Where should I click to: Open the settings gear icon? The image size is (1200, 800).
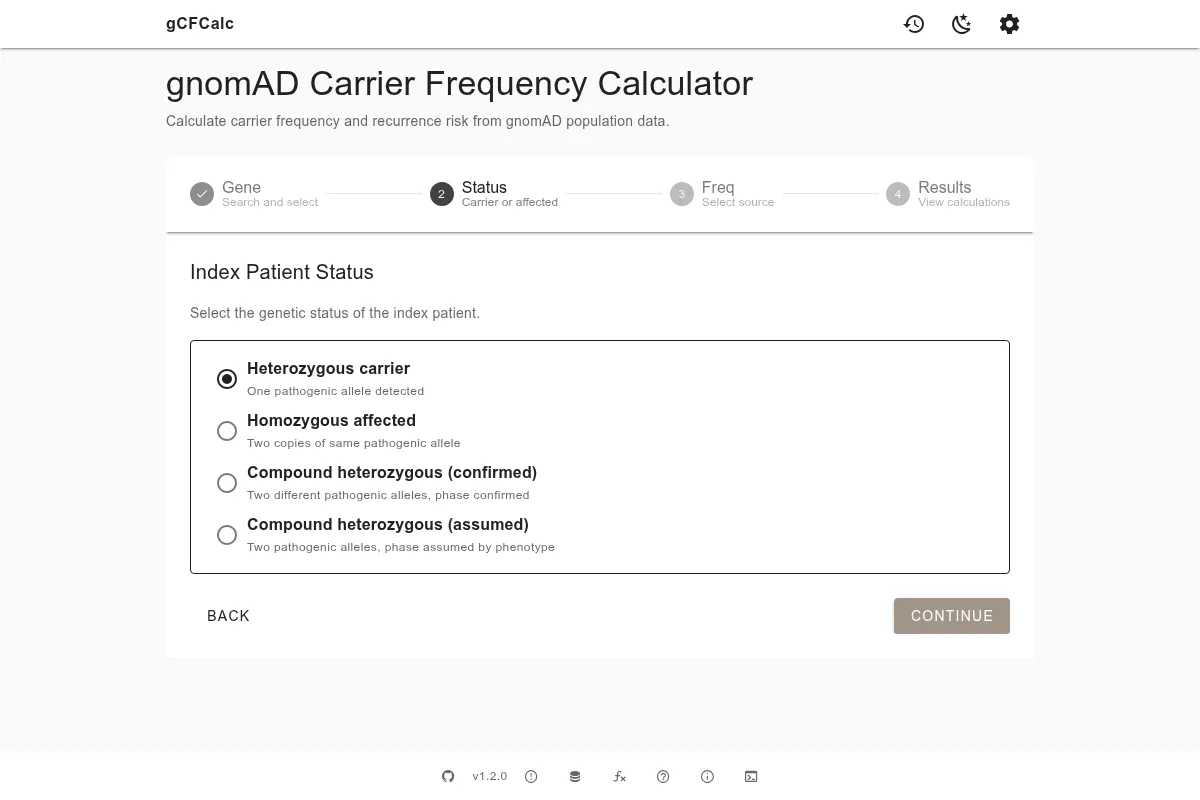coord(1009,24)
